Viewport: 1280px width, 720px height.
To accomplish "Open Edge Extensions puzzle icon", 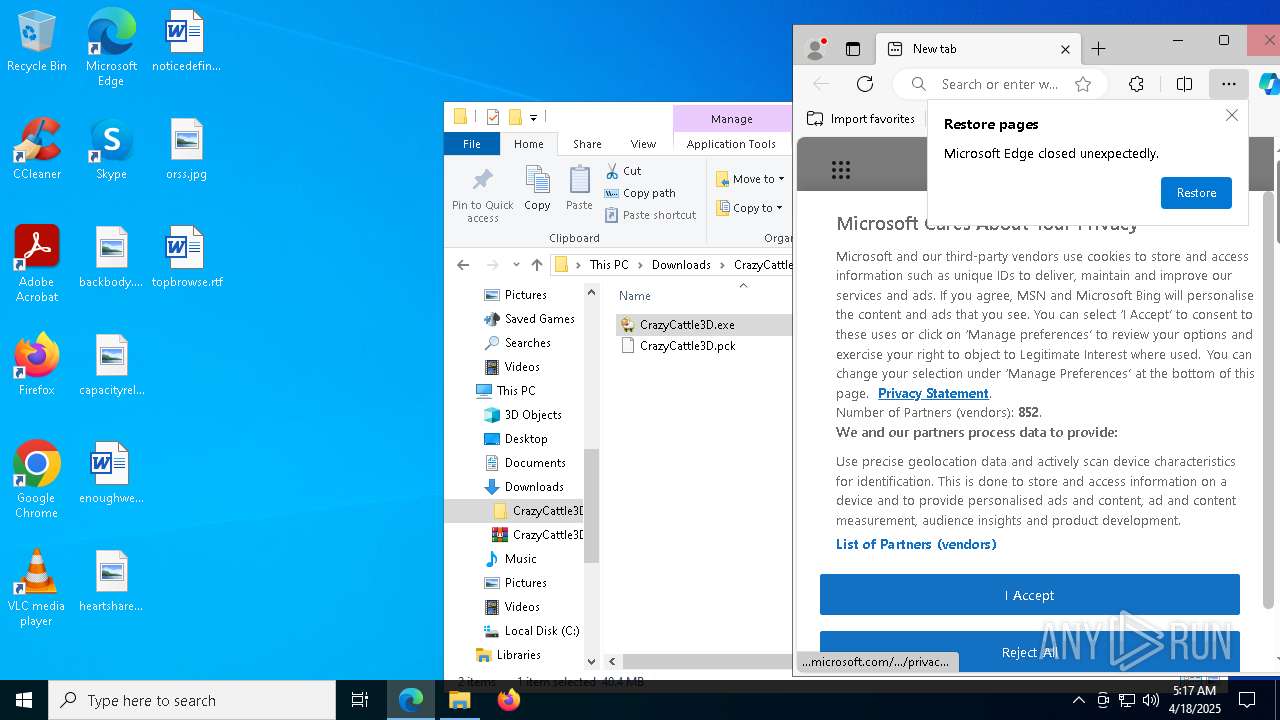I will (x=1136, y=84).
